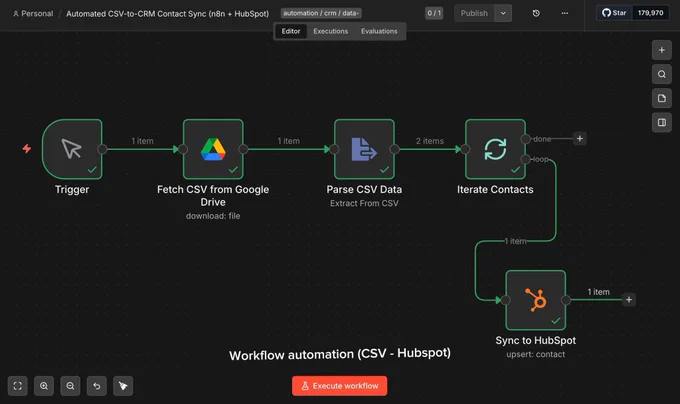Viewport: 680px width, 404px height.
Task: Publish the workflow
Action: (474, 13)
